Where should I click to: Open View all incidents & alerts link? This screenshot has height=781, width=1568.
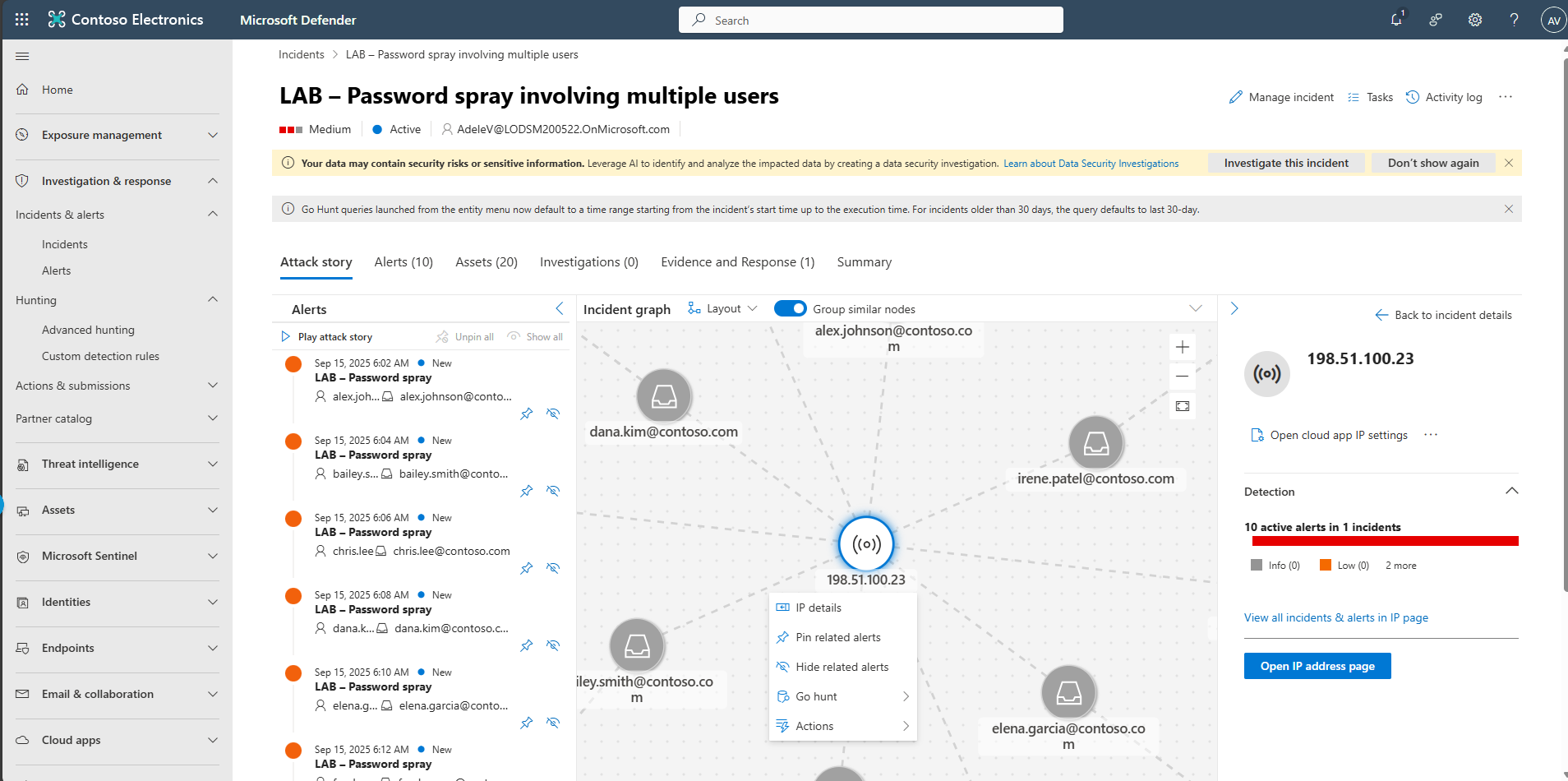tap(1336, 617)
